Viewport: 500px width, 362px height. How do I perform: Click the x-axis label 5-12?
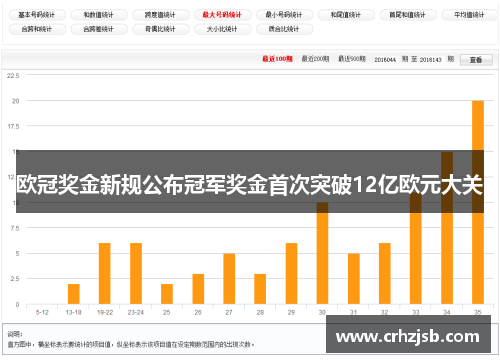coord(42,313)
